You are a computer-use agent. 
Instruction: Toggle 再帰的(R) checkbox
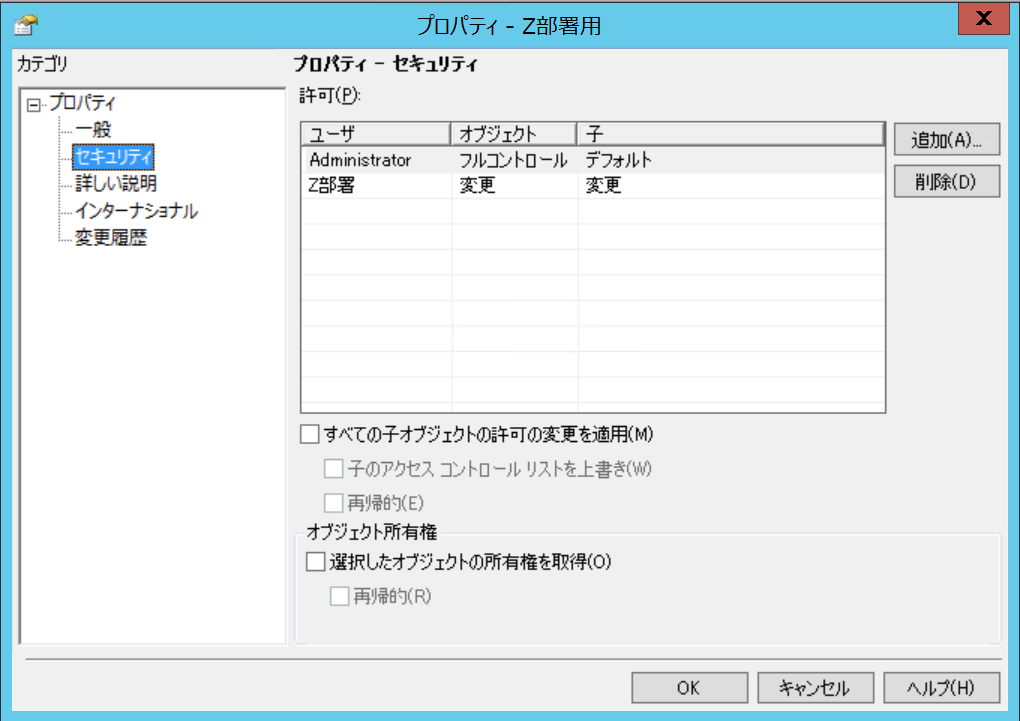click(x=340, y=596)
